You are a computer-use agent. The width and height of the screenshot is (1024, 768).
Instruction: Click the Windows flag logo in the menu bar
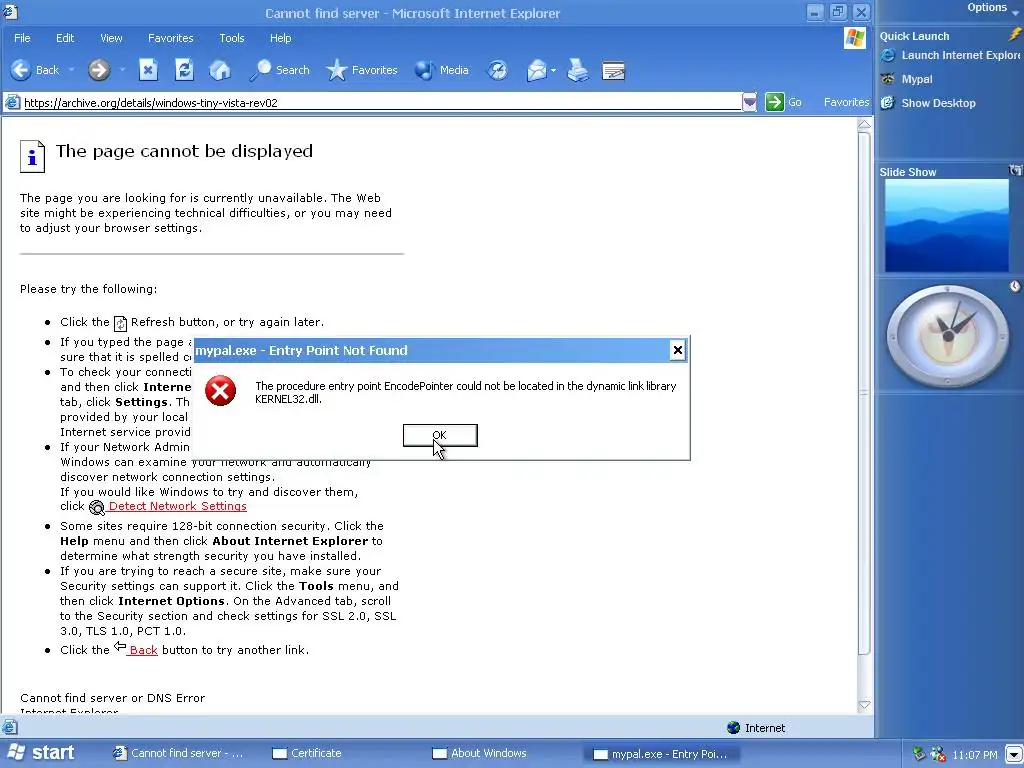pos(854,38)
